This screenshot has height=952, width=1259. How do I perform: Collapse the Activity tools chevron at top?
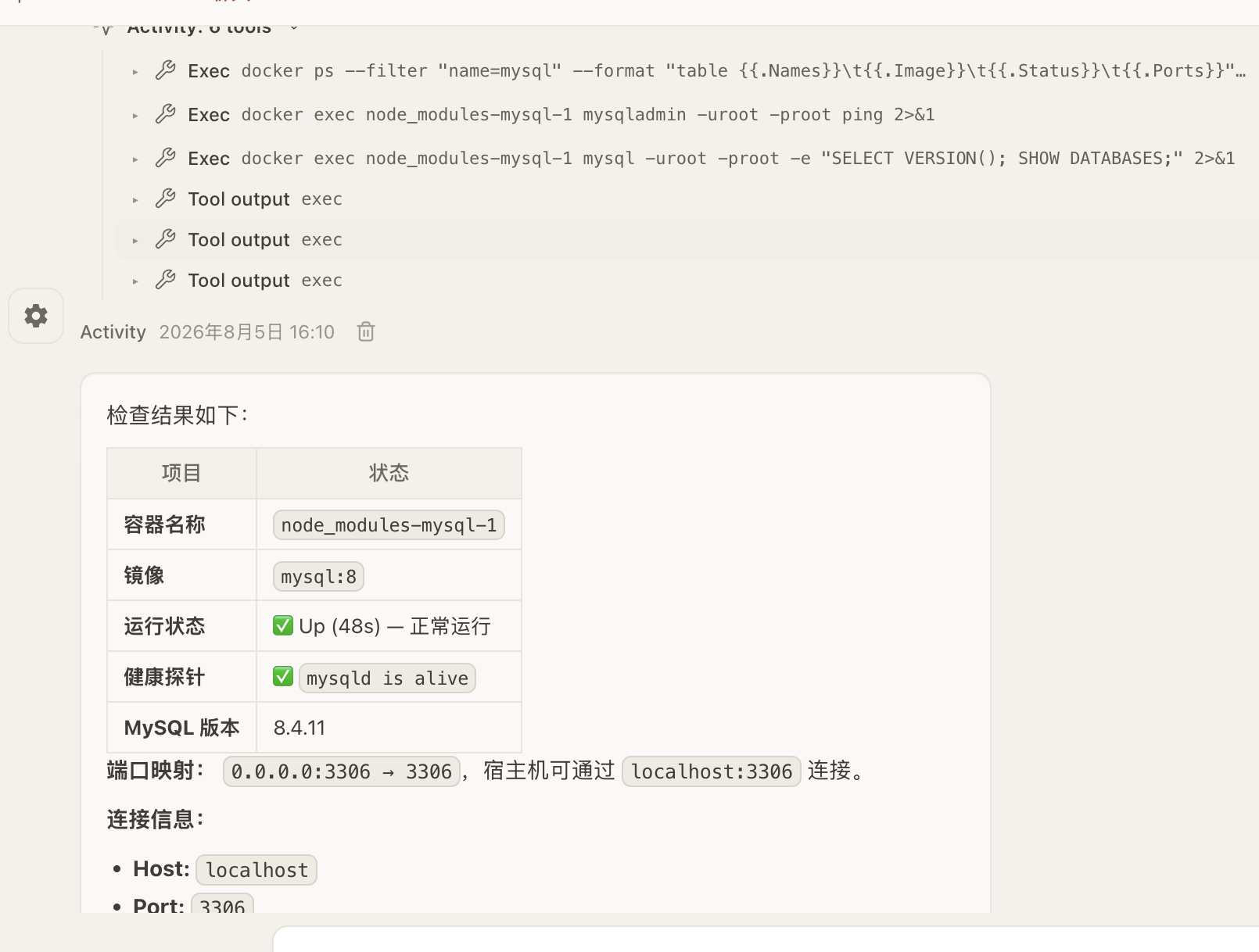point(294,28)
